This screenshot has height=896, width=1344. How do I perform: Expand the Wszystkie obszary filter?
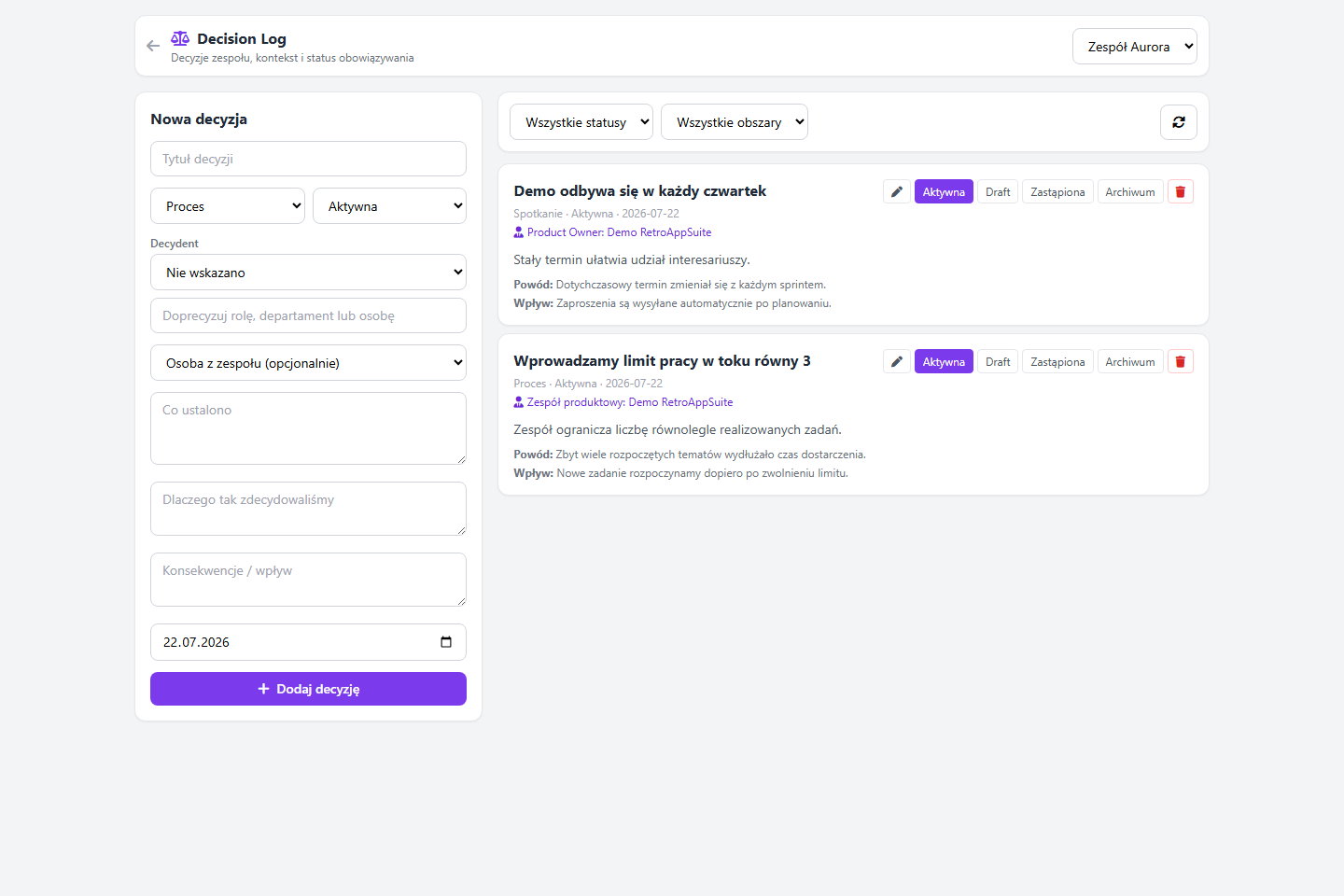coord(735,122)
